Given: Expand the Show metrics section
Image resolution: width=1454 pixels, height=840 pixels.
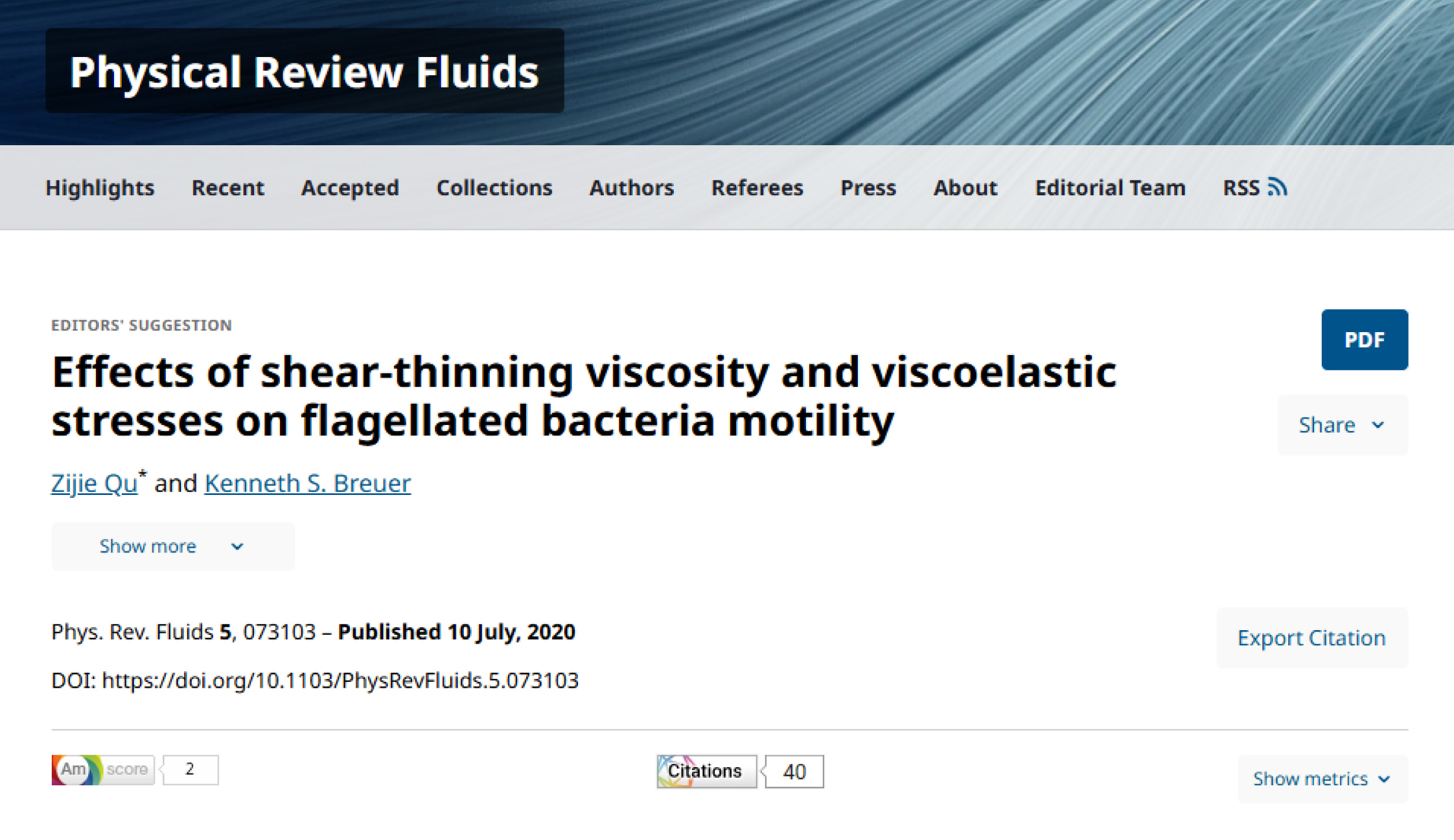Looking at the screenshot, I should click(x=1322, y=779).
